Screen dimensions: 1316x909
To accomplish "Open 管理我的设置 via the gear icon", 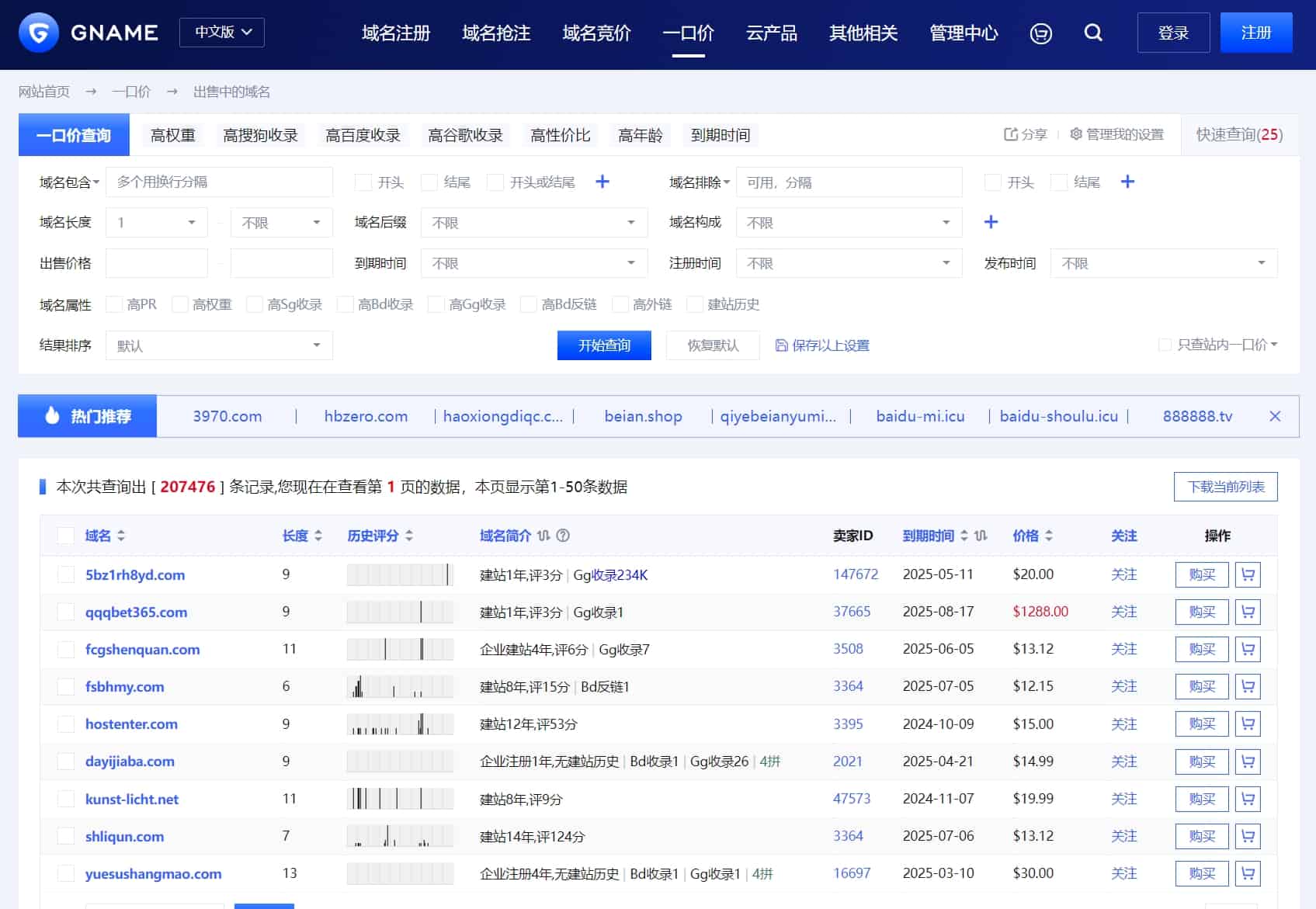I will [x=1075, y=134].
